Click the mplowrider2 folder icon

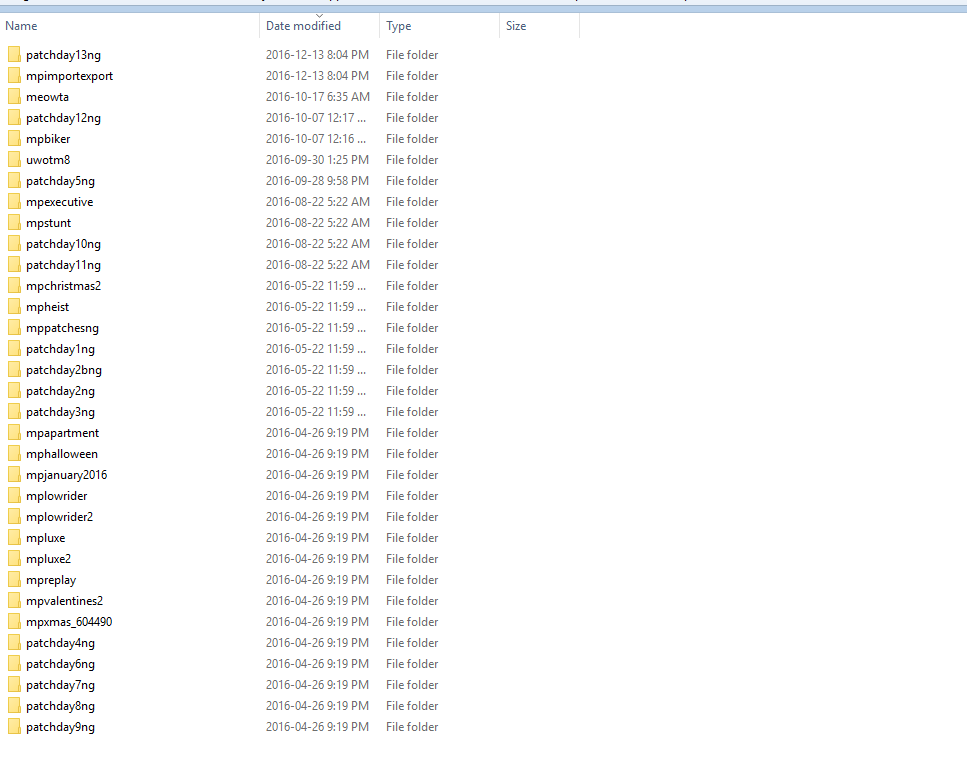click(14, 517)
